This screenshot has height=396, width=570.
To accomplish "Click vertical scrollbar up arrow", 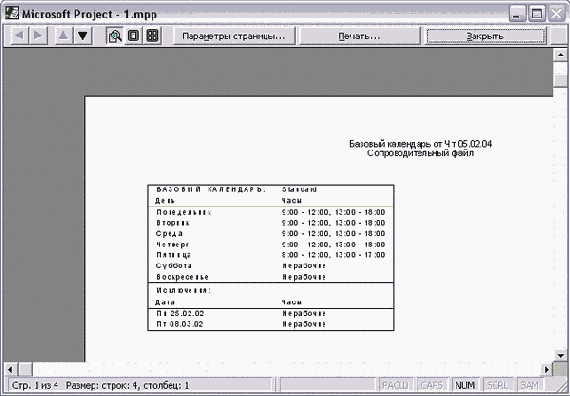I will [561, 55].
